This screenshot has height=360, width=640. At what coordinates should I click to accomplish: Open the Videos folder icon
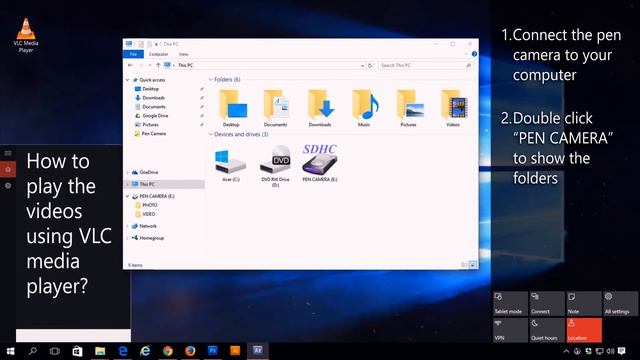click(453, 108)
